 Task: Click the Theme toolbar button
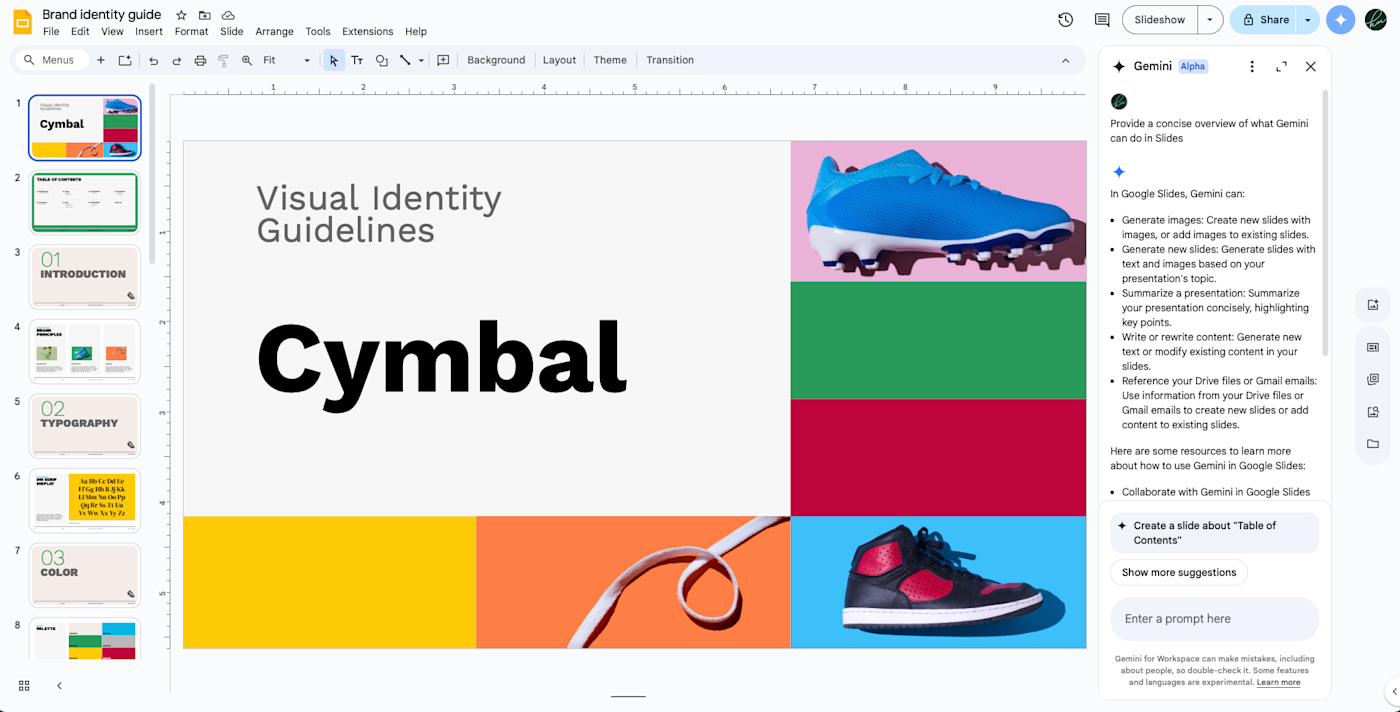pos(610,60)
